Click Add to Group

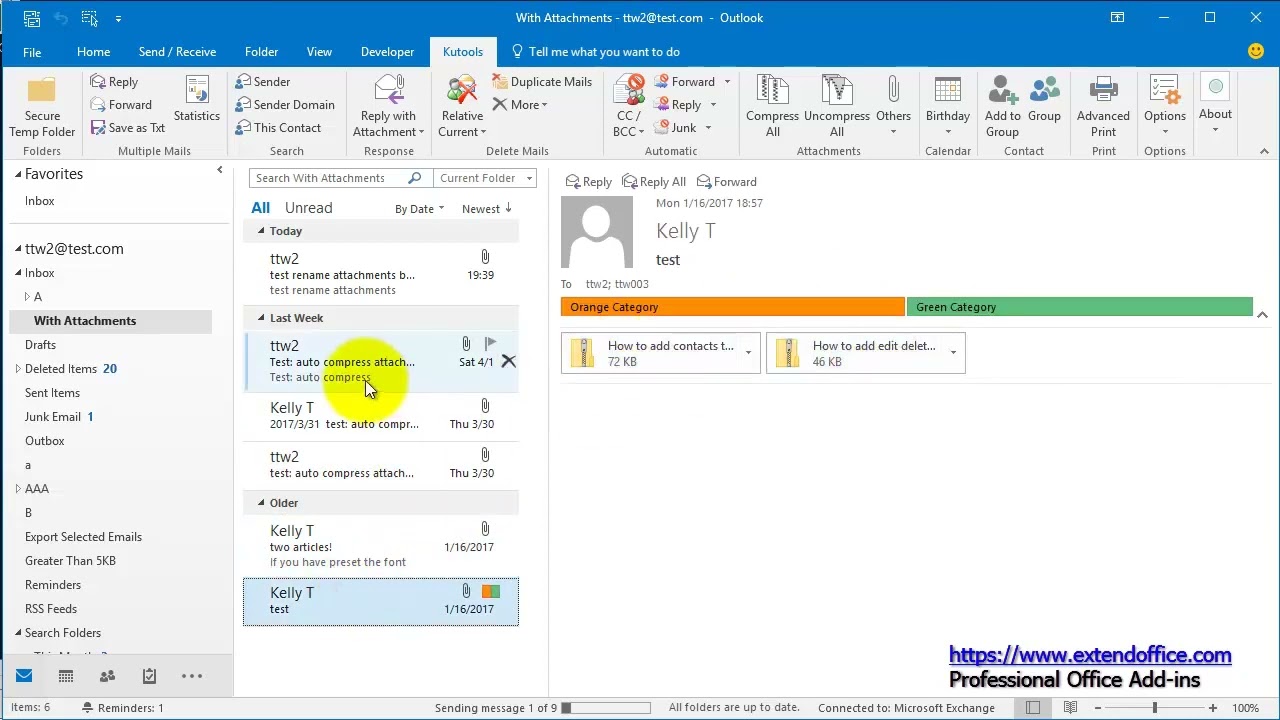click(x=1002, y=107)
